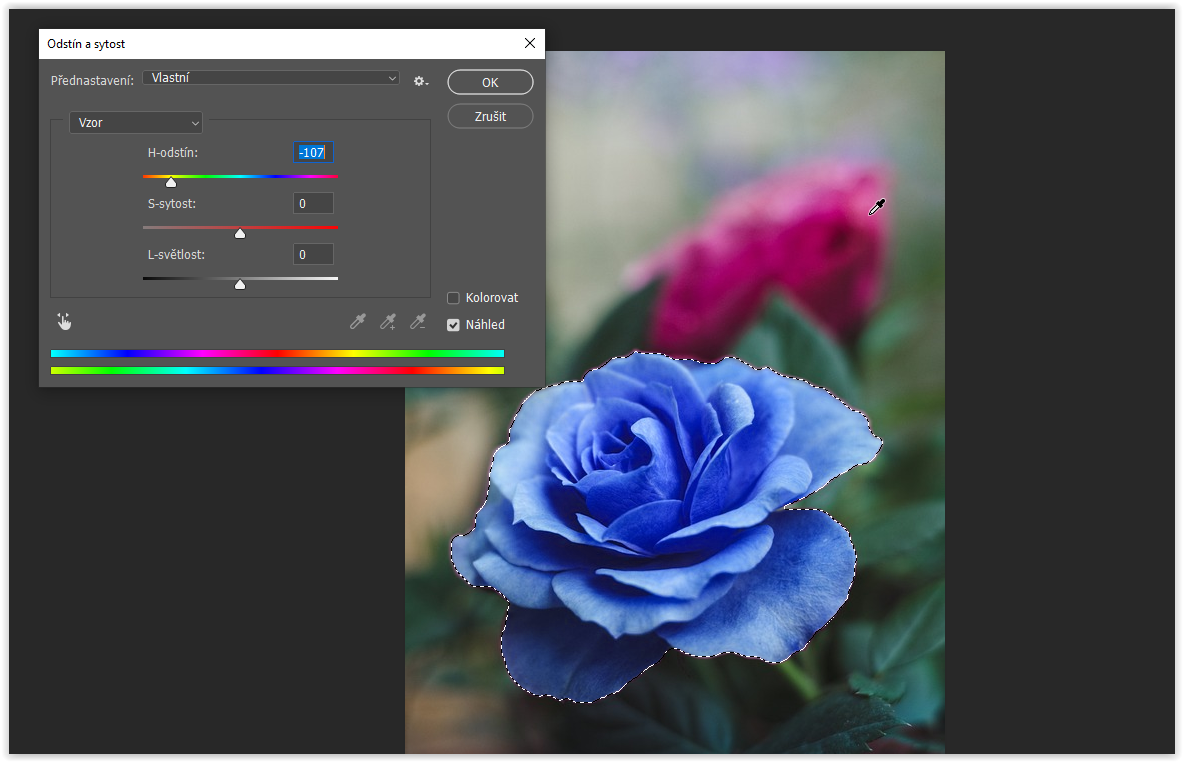Screen dimensions: 1183x762
Task: Click the S-sytost label
Action: point(171,204)
